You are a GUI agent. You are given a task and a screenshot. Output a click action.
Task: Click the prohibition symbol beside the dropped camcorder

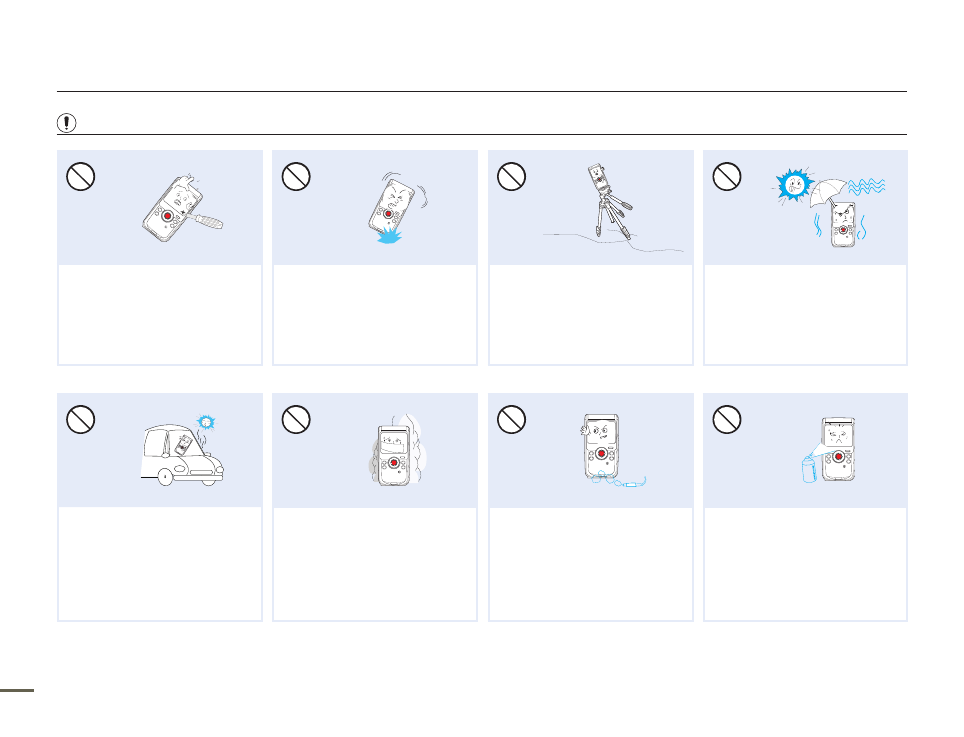point(296,176)
